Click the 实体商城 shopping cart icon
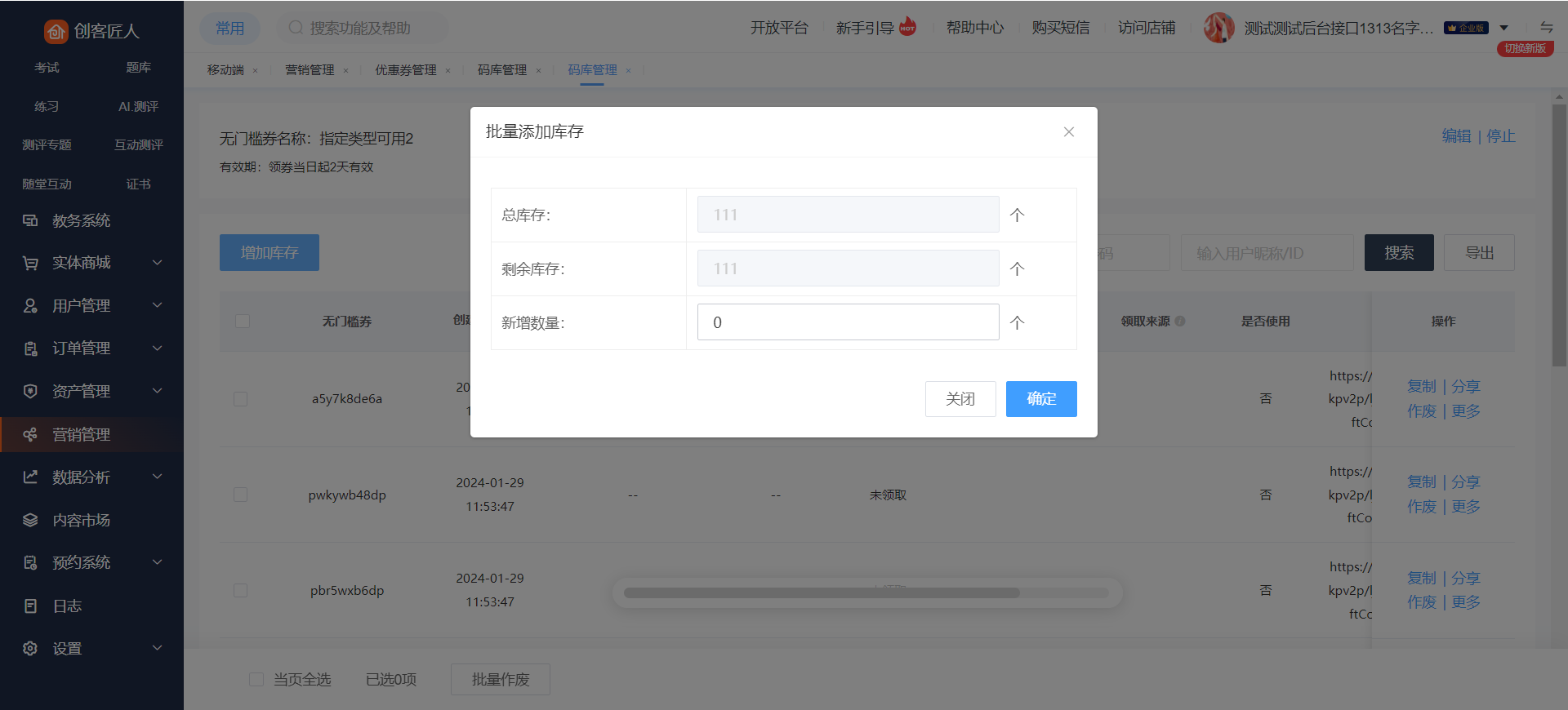This screenshot has height=710, width=1568. click(x=30, y=263)
